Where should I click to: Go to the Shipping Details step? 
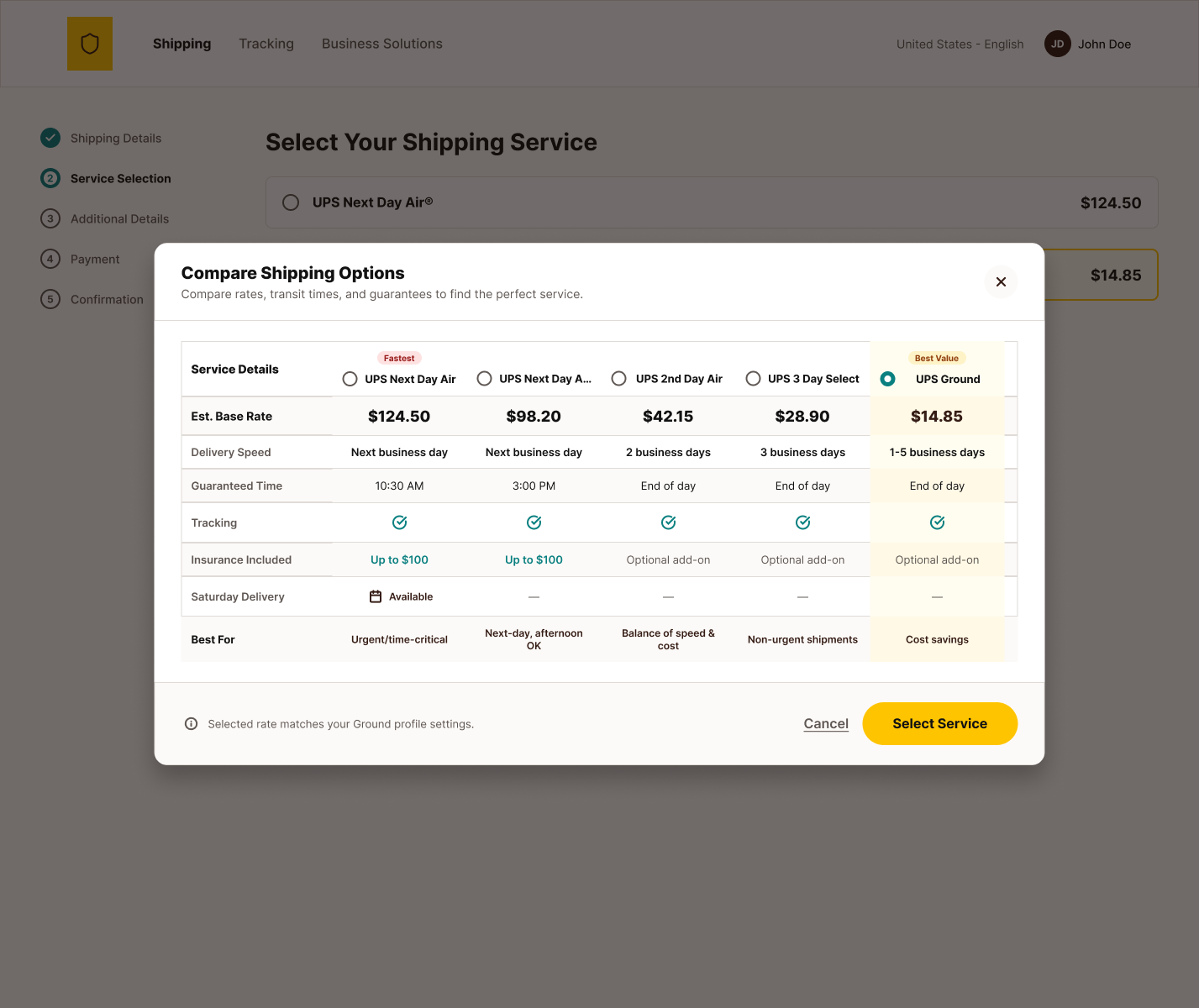pyautogui.click(x=116, y=138)
